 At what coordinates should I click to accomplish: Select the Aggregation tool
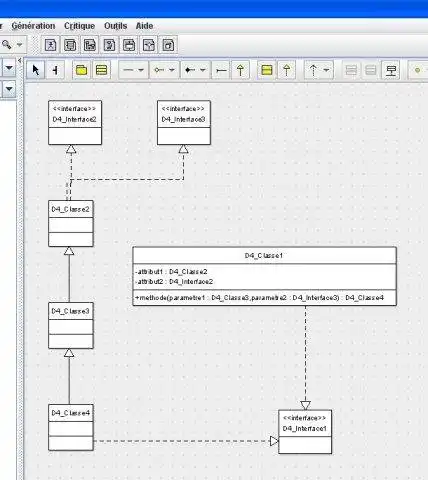(x=159, y=70)
